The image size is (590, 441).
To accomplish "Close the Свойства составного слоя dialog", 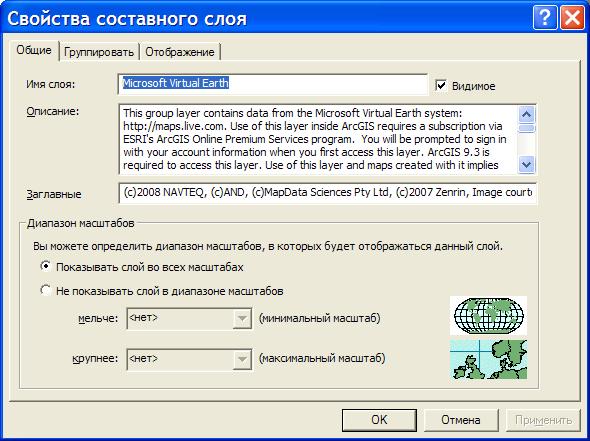I will tap(572, 18).
